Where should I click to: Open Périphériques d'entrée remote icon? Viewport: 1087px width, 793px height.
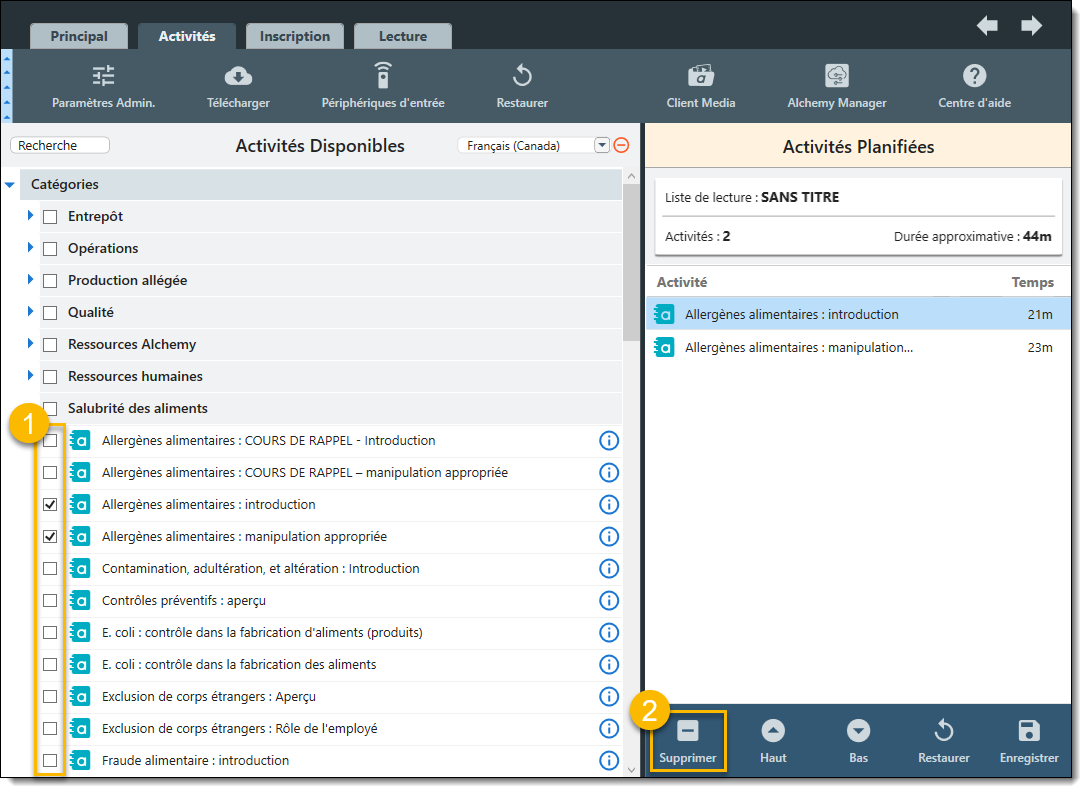pyautogui.click(x=382, y=76)
